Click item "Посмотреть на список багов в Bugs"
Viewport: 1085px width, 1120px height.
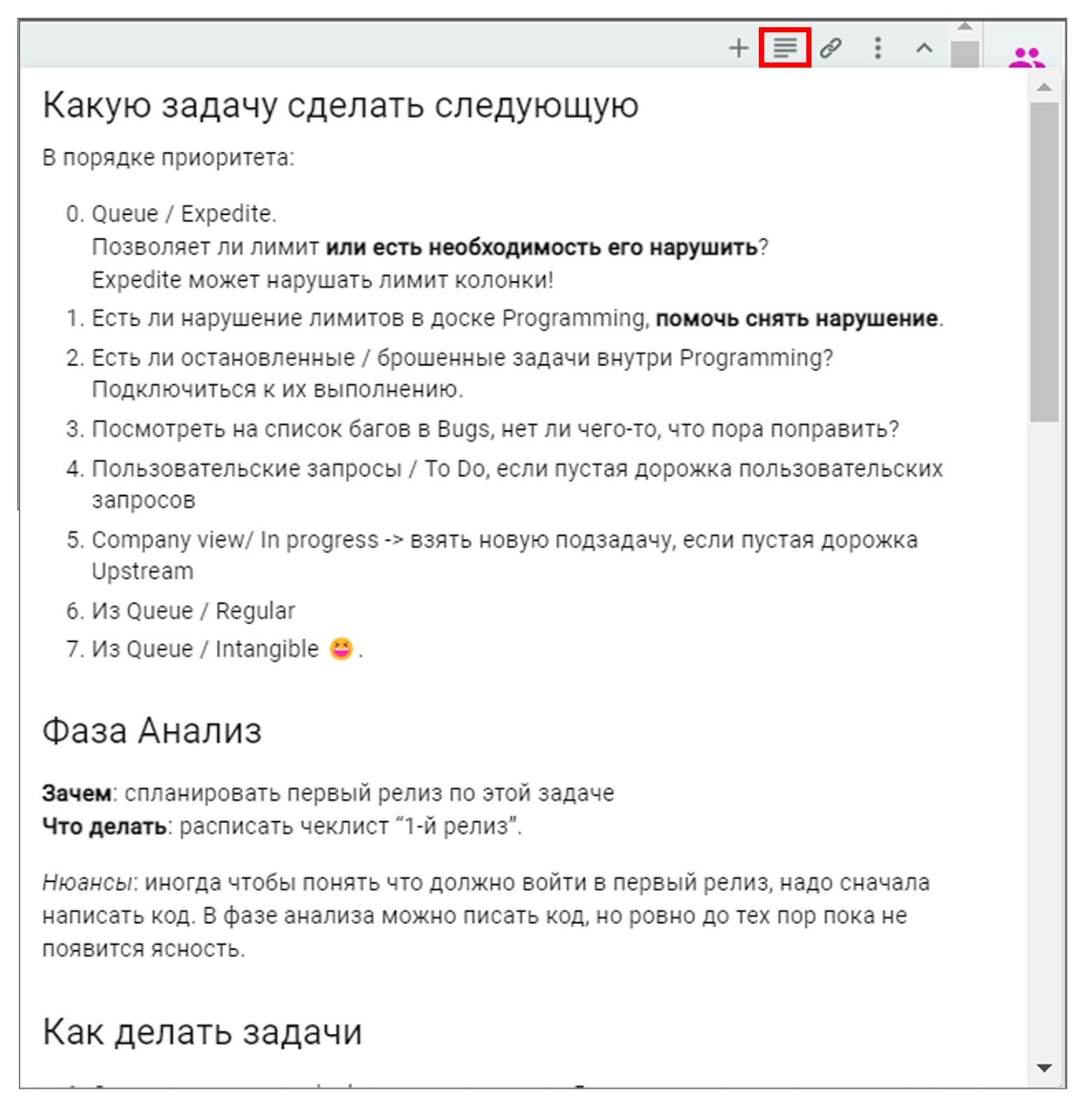tap(290, 429)
